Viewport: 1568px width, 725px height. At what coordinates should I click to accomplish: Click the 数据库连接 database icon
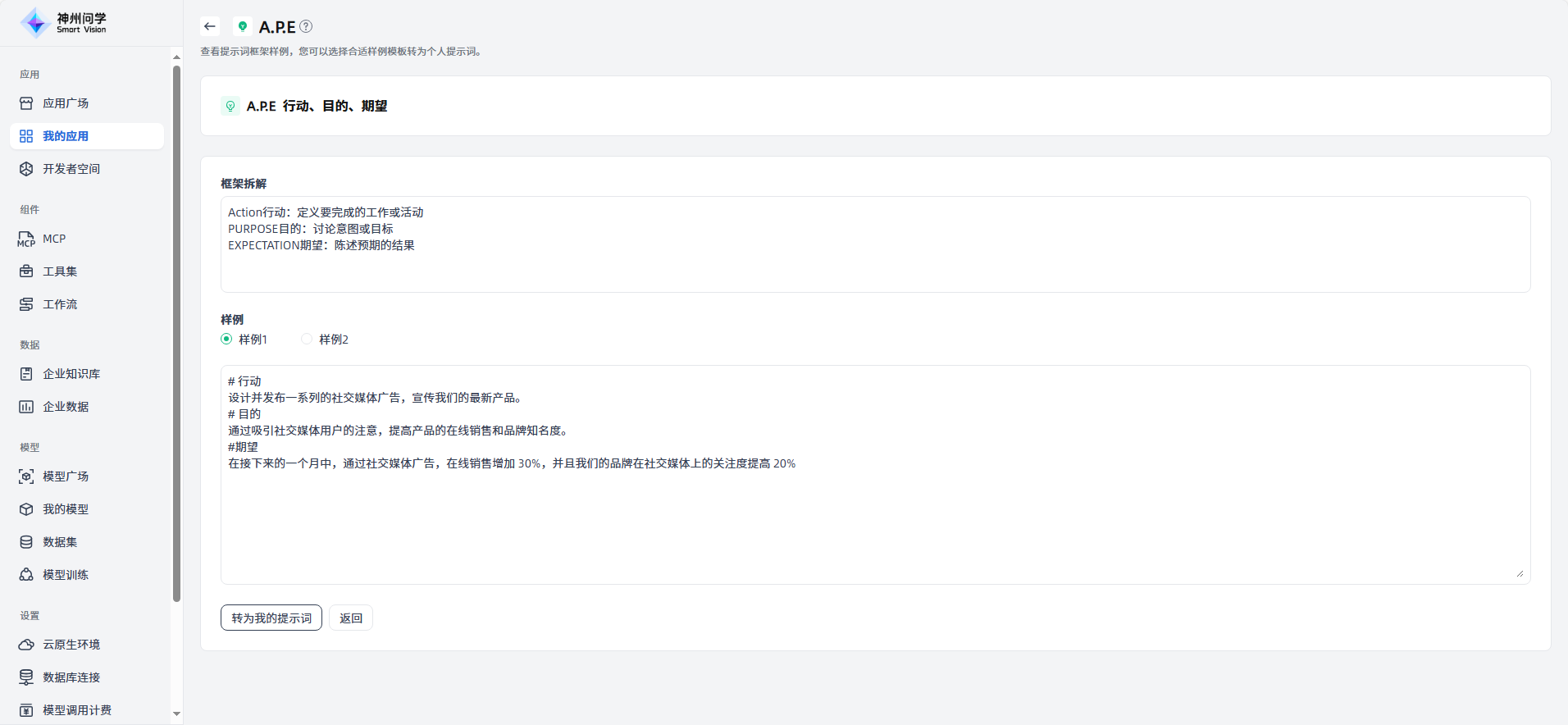(26, 677)
